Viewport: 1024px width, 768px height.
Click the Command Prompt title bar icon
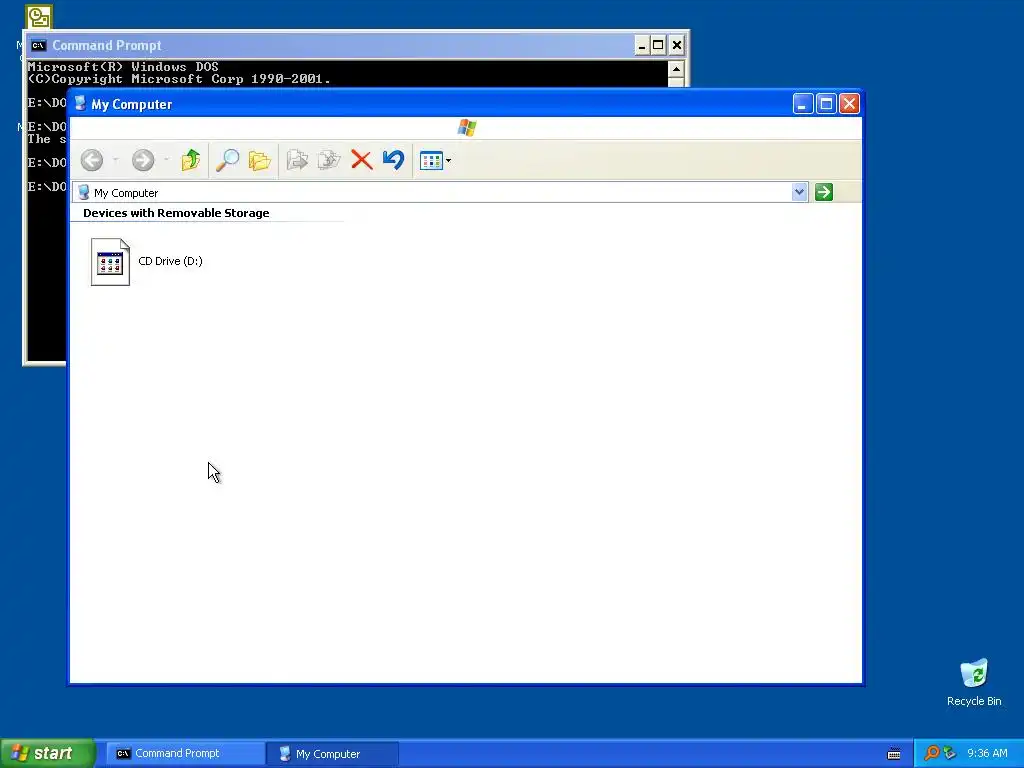39,45
